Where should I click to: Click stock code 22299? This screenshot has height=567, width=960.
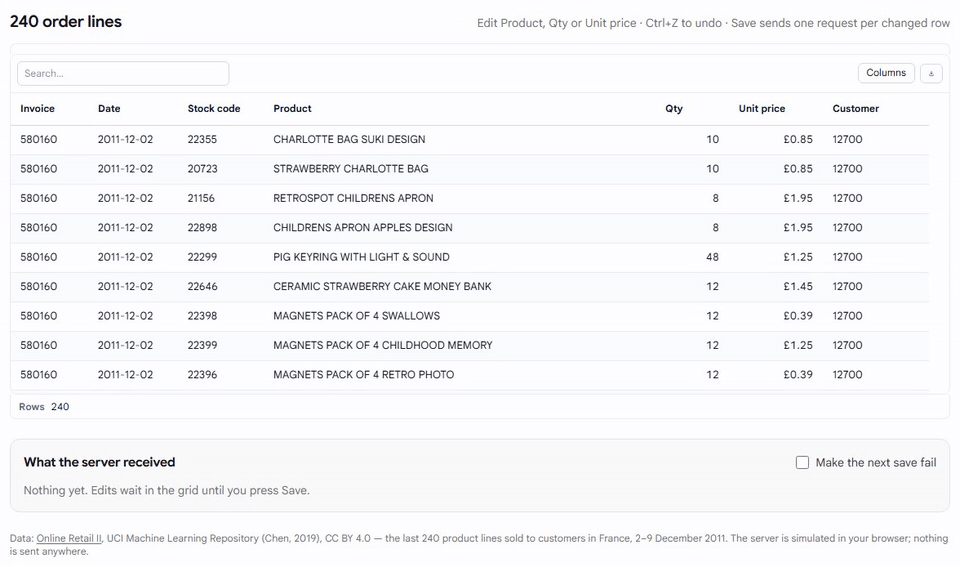point(202,257)
